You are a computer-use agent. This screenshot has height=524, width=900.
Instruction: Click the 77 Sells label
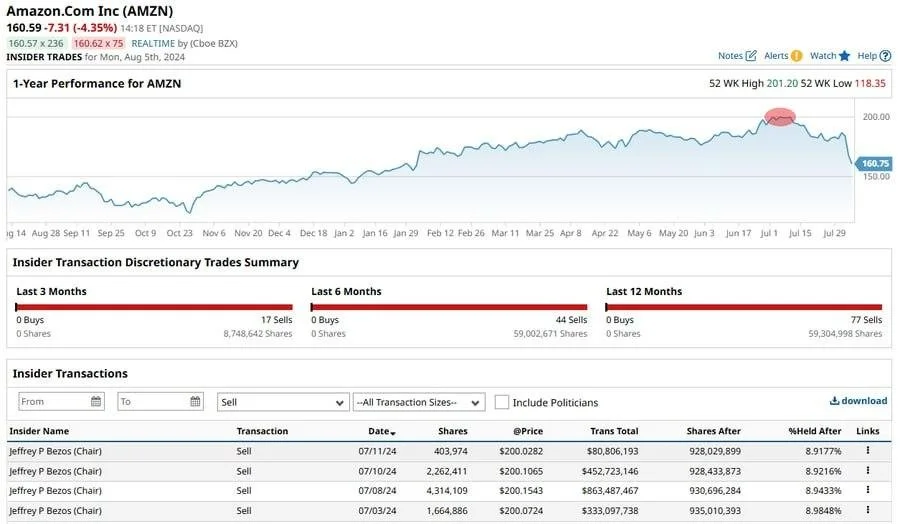866,320
